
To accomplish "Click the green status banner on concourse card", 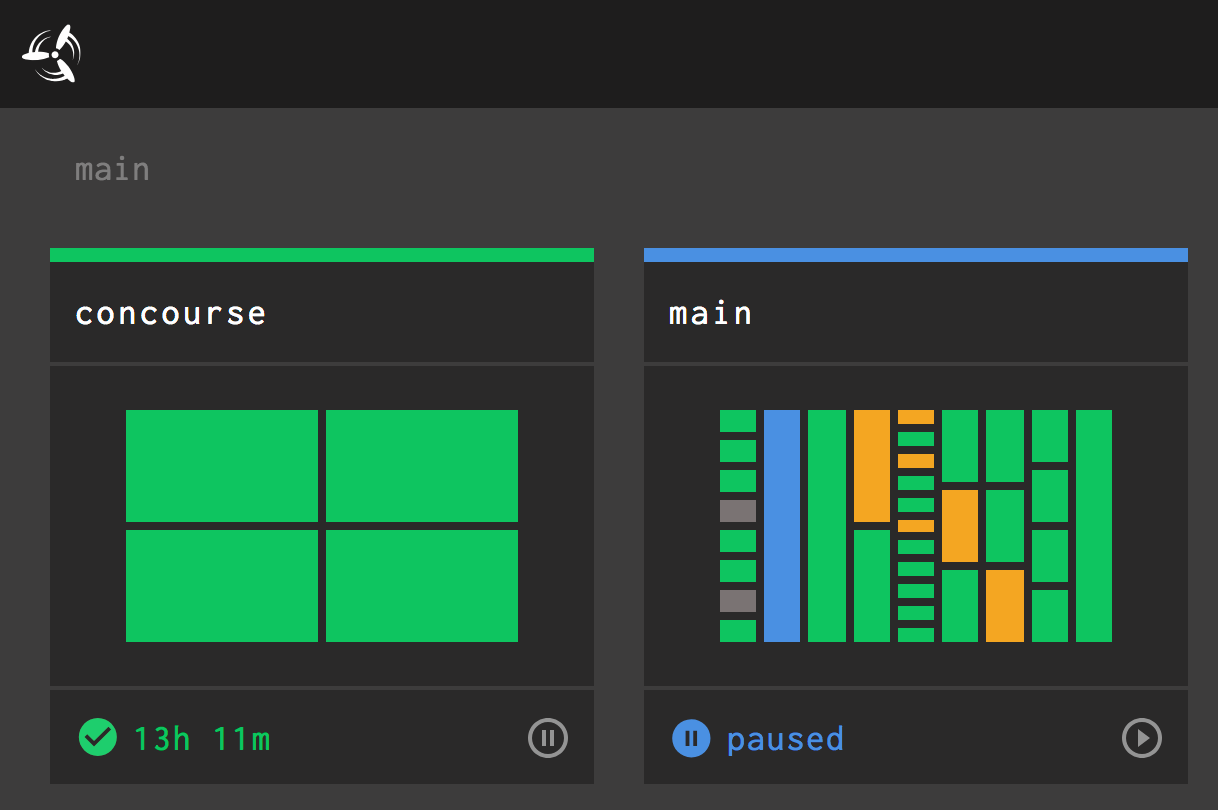I will [321, 255].
